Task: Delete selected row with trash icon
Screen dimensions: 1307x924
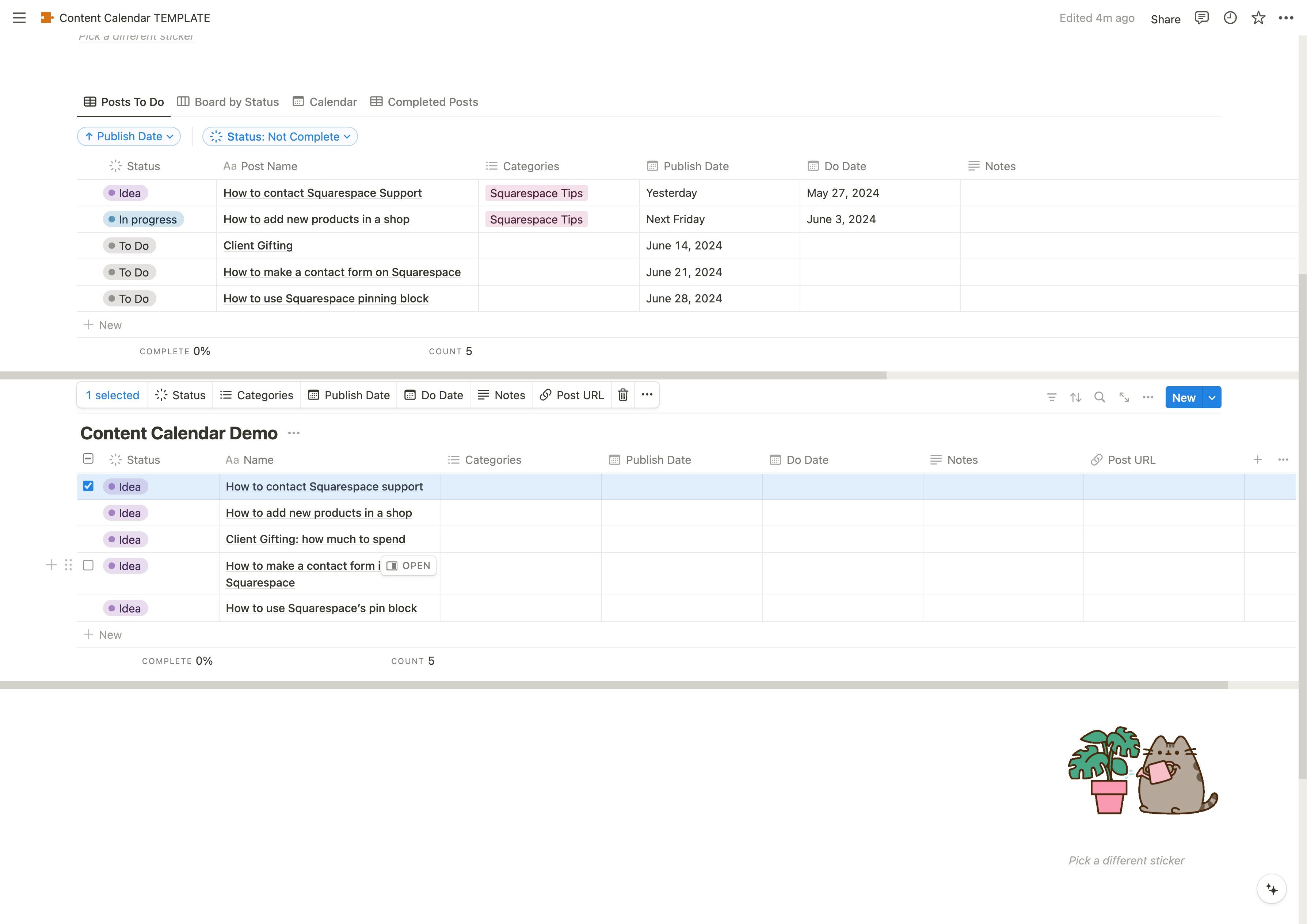Action: pos(623,394)
